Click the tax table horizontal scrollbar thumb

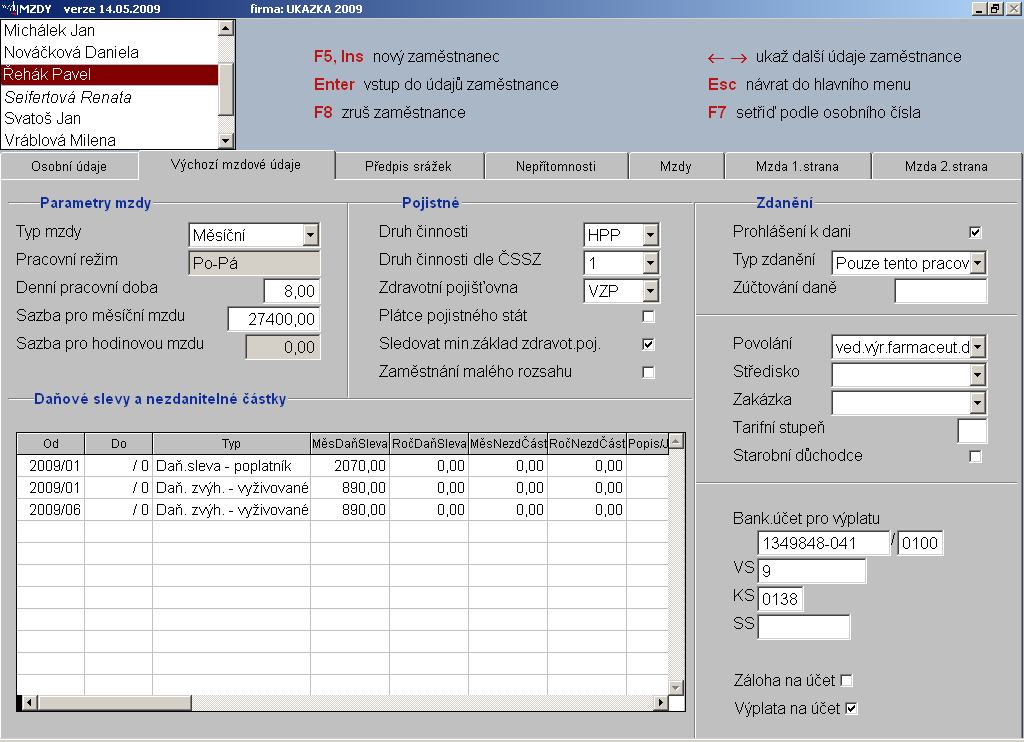point(115,703)
